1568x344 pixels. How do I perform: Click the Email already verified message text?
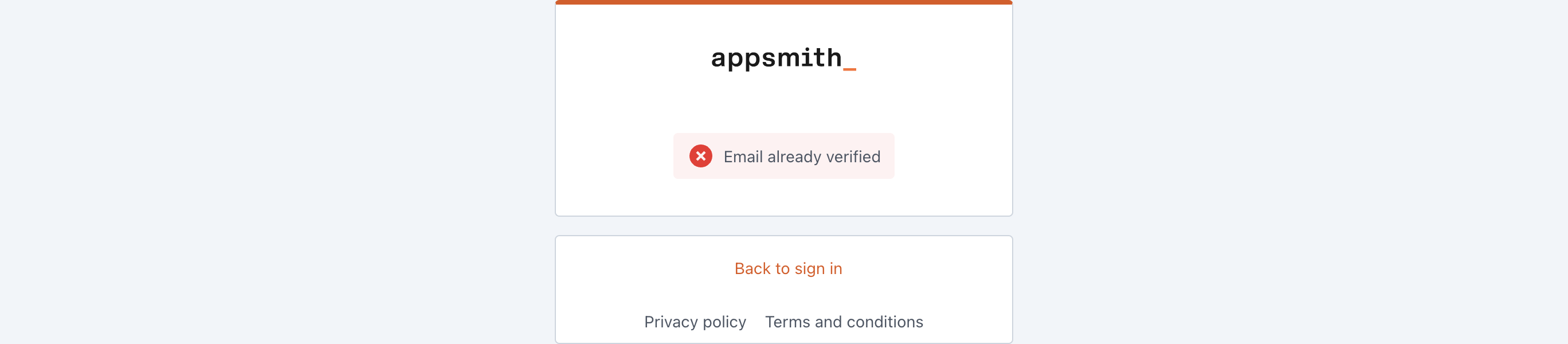(x=801, y=157)
